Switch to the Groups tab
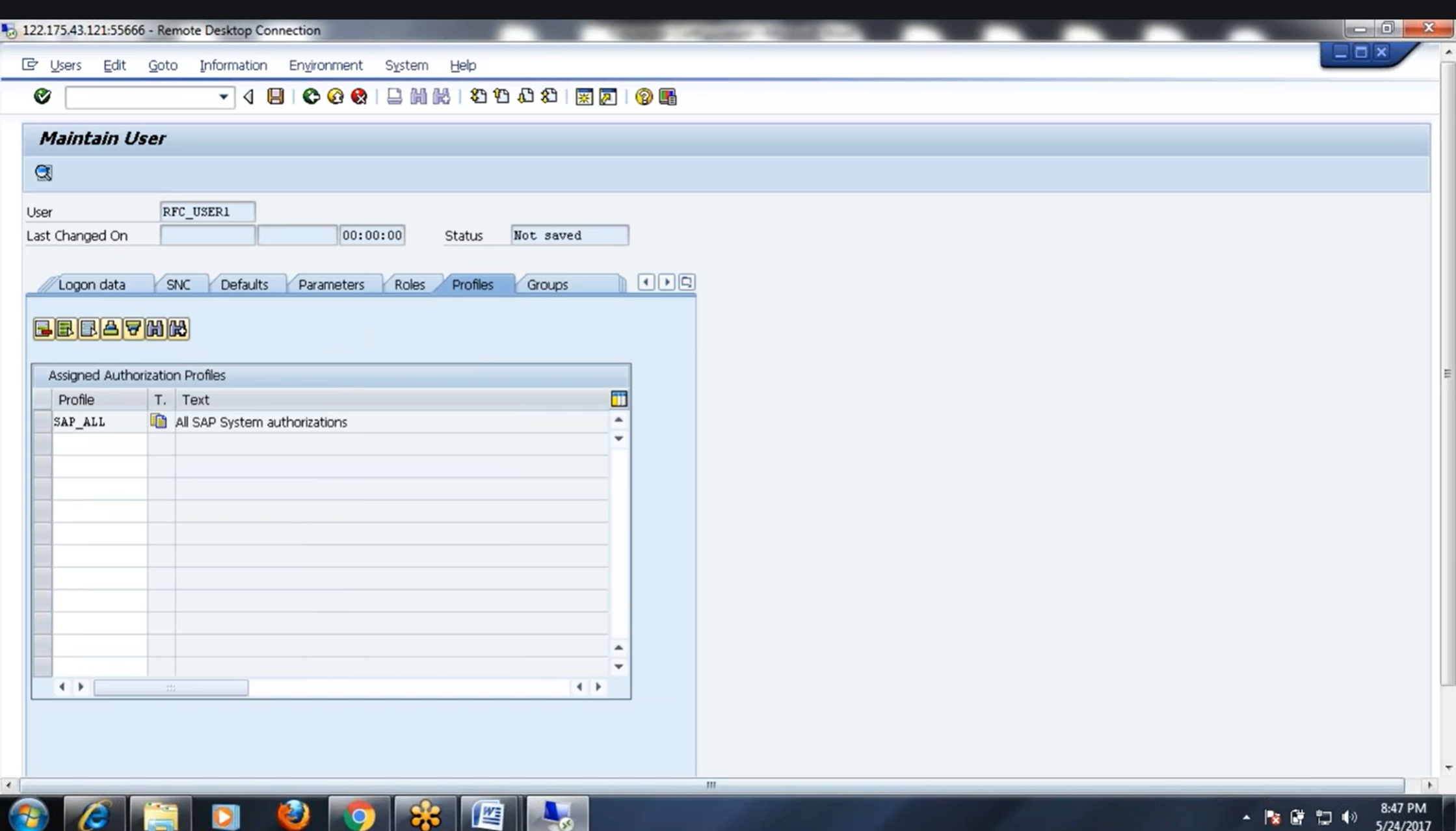Screen dimensions: 1456x831 pyautogui.click(x=548, y=284)
